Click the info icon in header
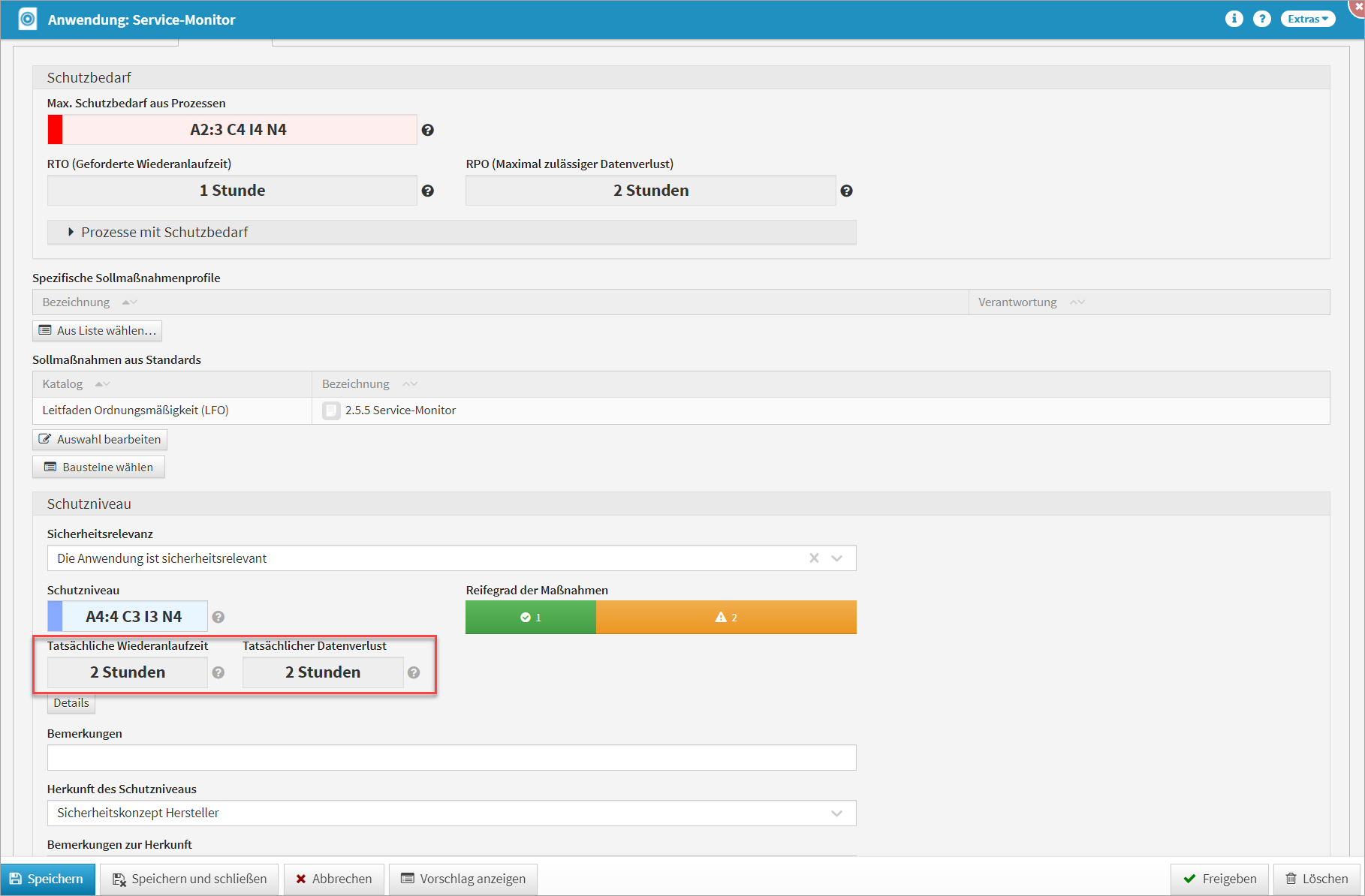 click(x=1234, y=19)
